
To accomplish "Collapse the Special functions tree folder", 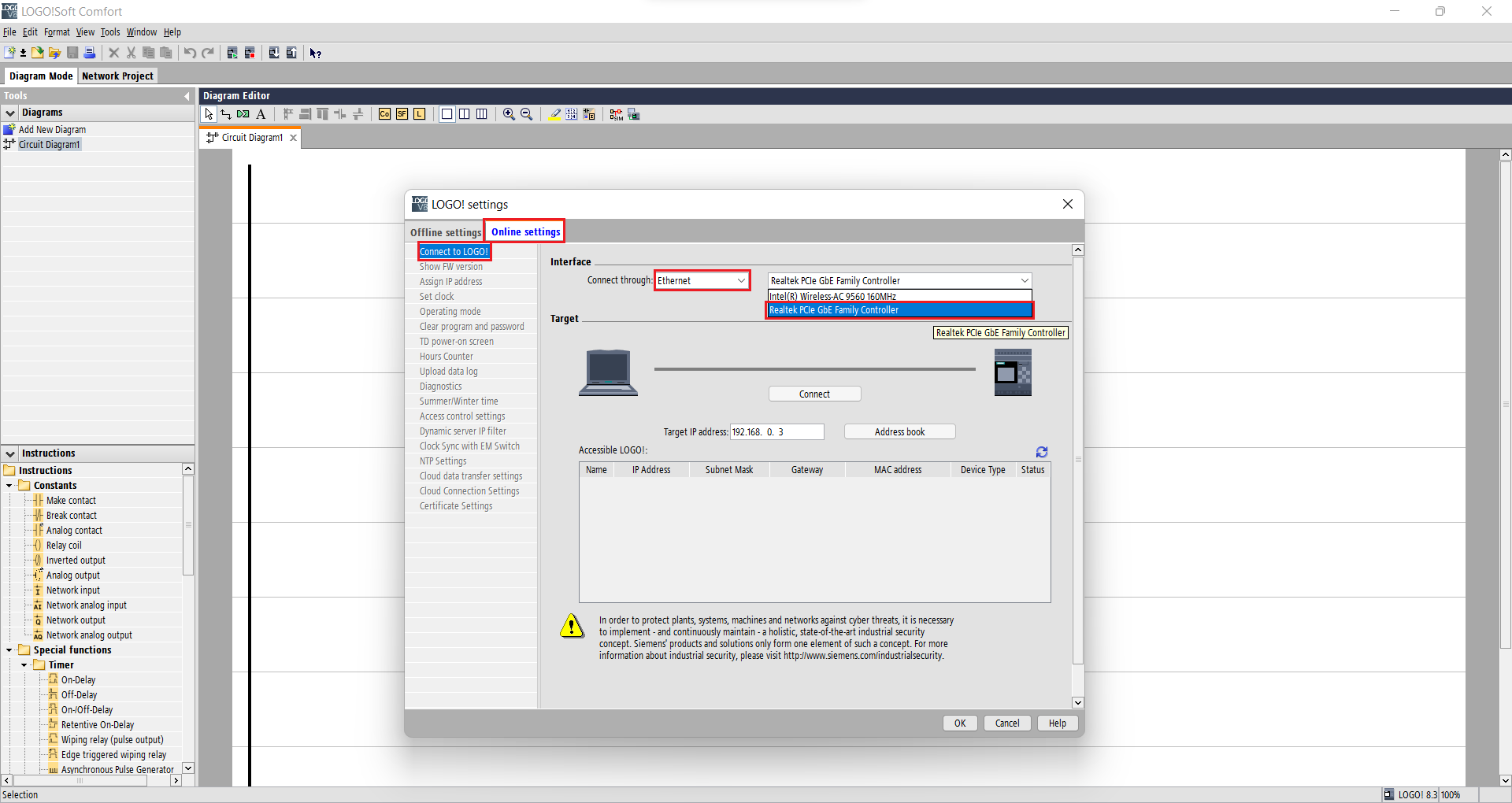I will (x=9, y=650).
